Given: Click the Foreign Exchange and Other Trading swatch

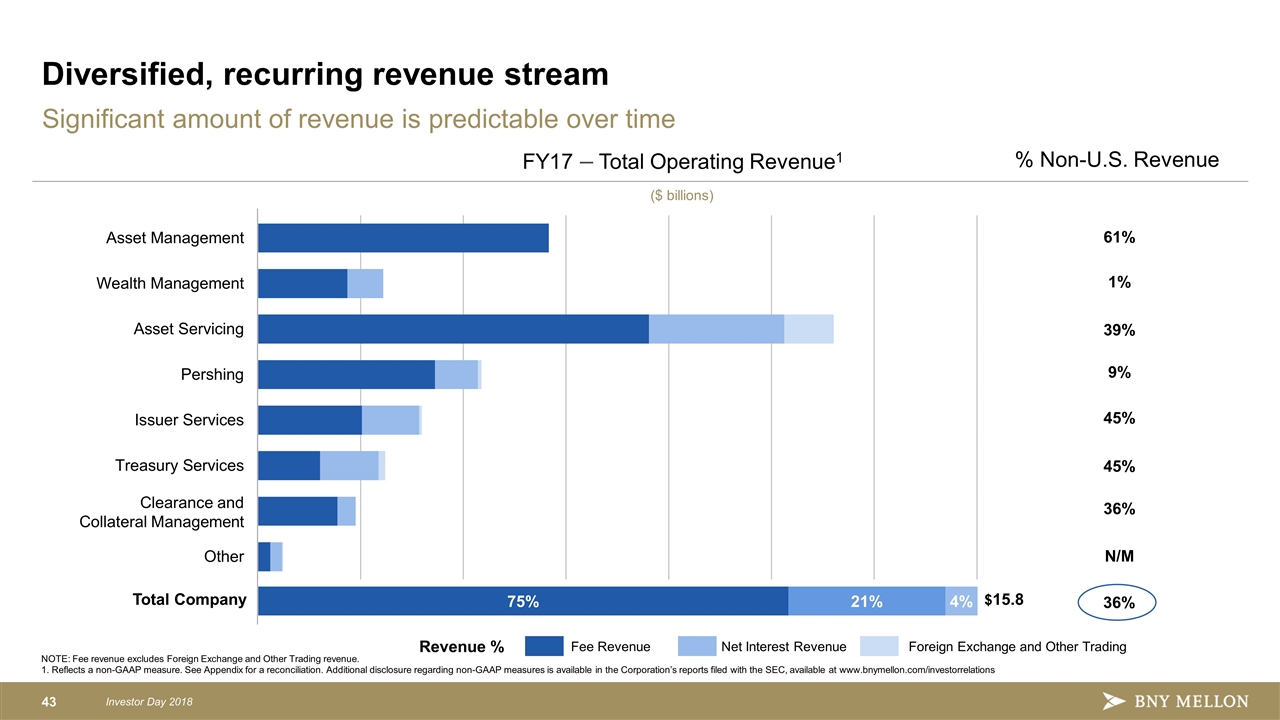Looking at the screenshot, I should [881, 646].
